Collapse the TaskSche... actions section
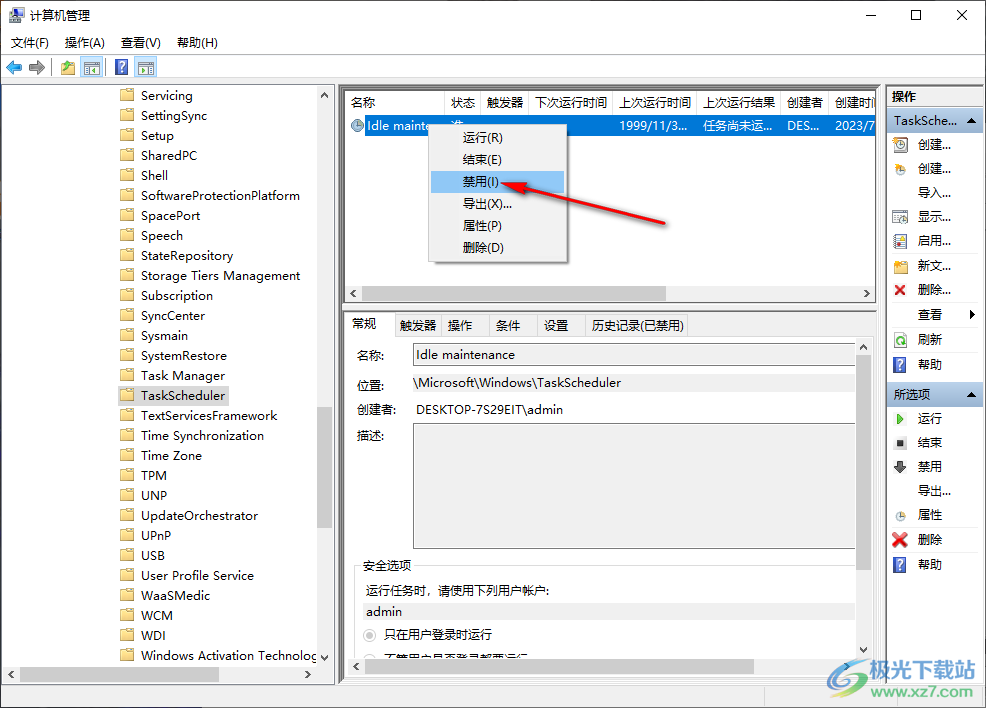 point(972,121)
